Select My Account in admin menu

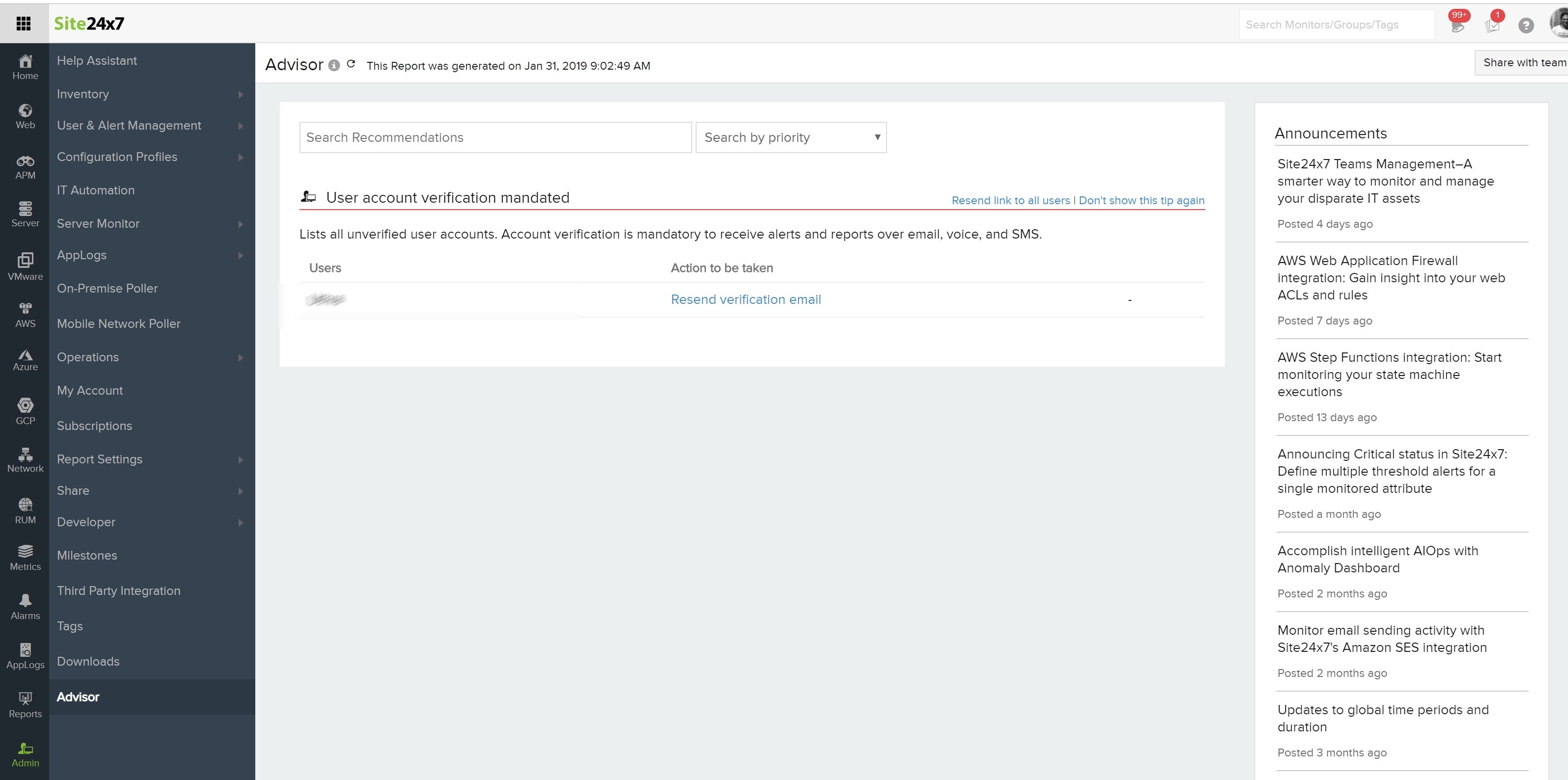(90, 391)
